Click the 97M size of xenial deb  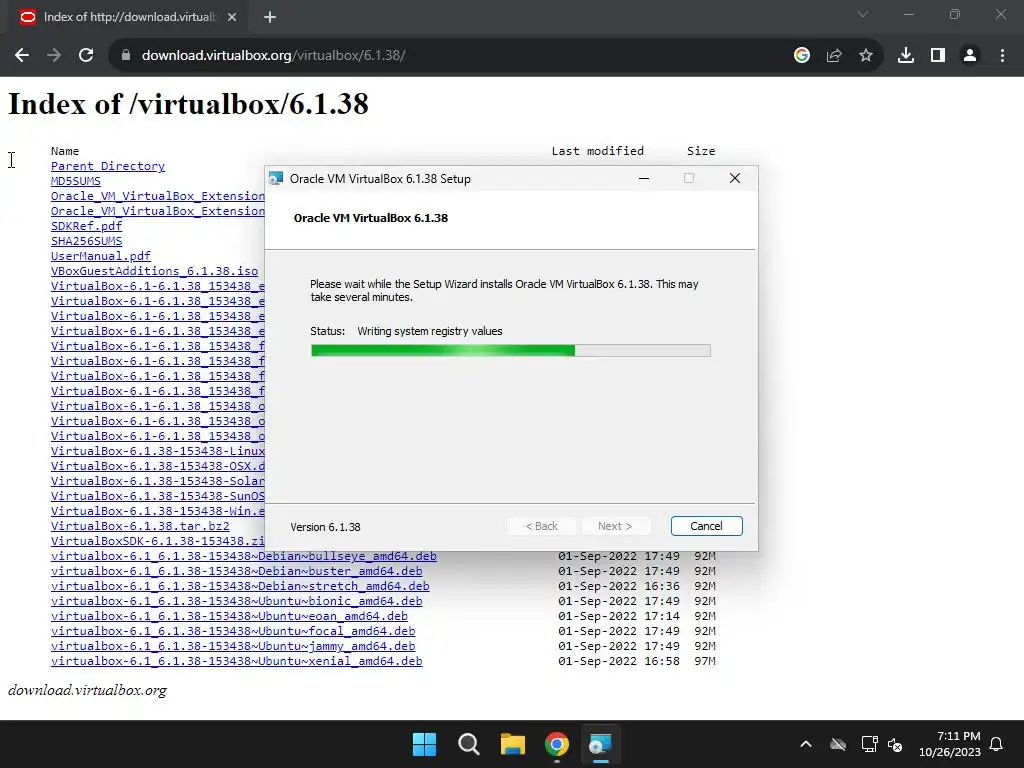click(x=705, y=661)
